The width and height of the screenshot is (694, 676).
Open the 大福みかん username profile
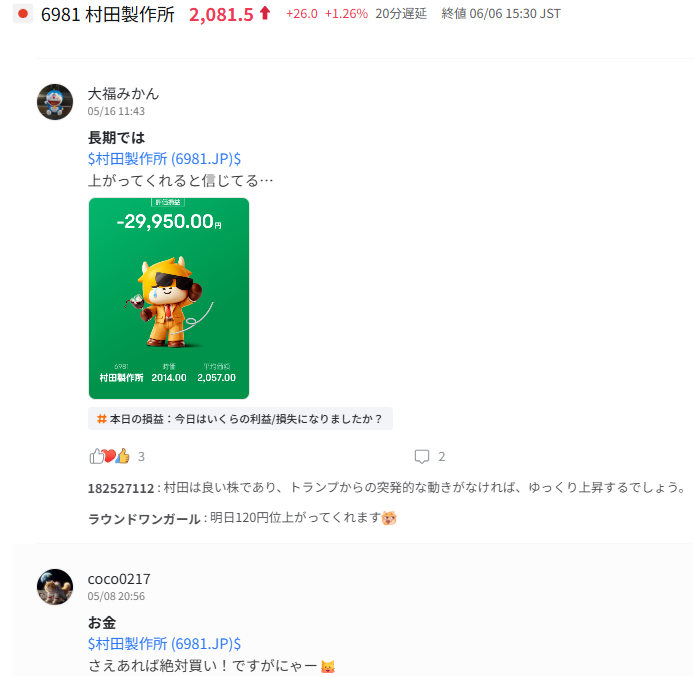pos(123,94)
